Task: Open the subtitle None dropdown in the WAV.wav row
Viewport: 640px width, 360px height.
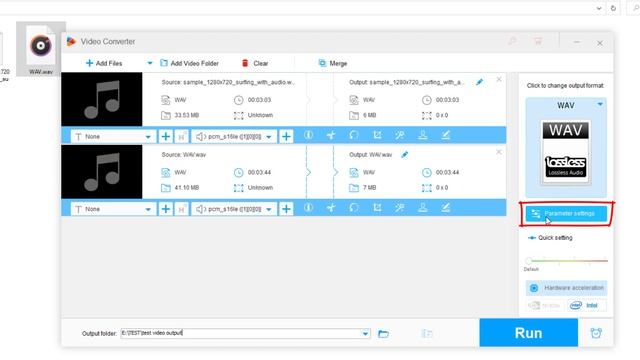Action: pyautogui.click(x=113, y=209)
